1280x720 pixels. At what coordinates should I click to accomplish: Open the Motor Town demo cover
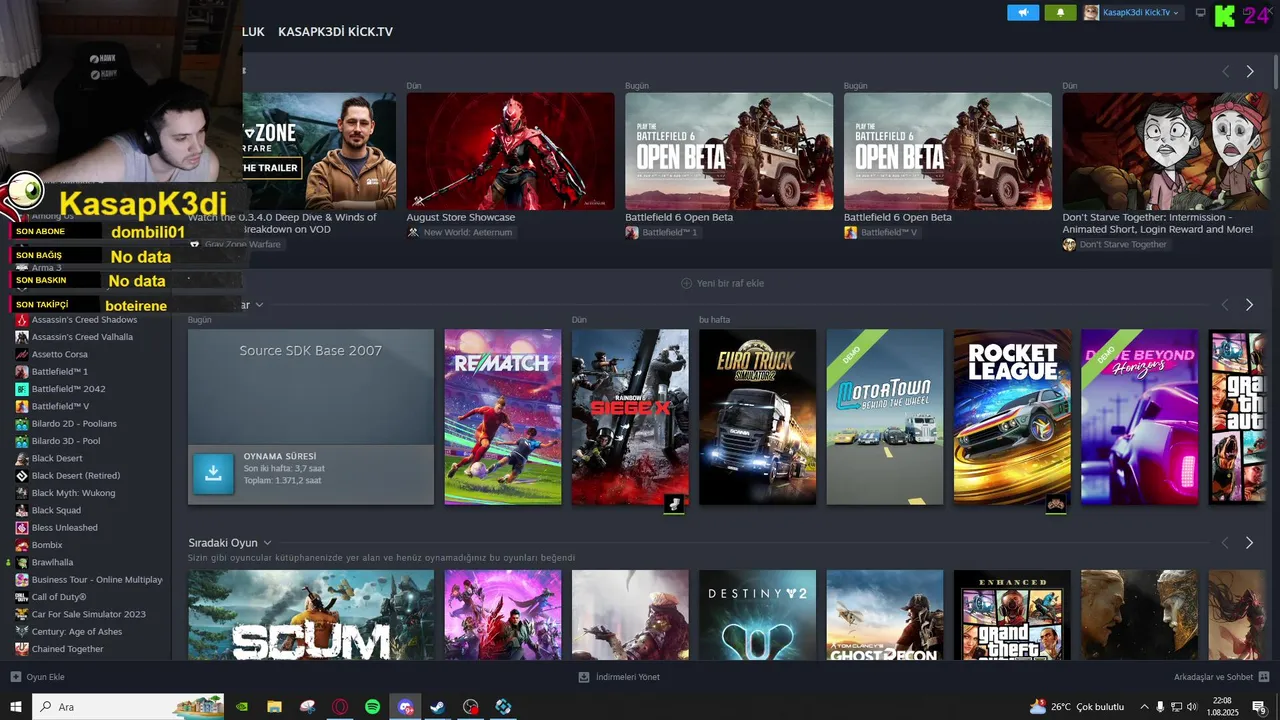885,417
